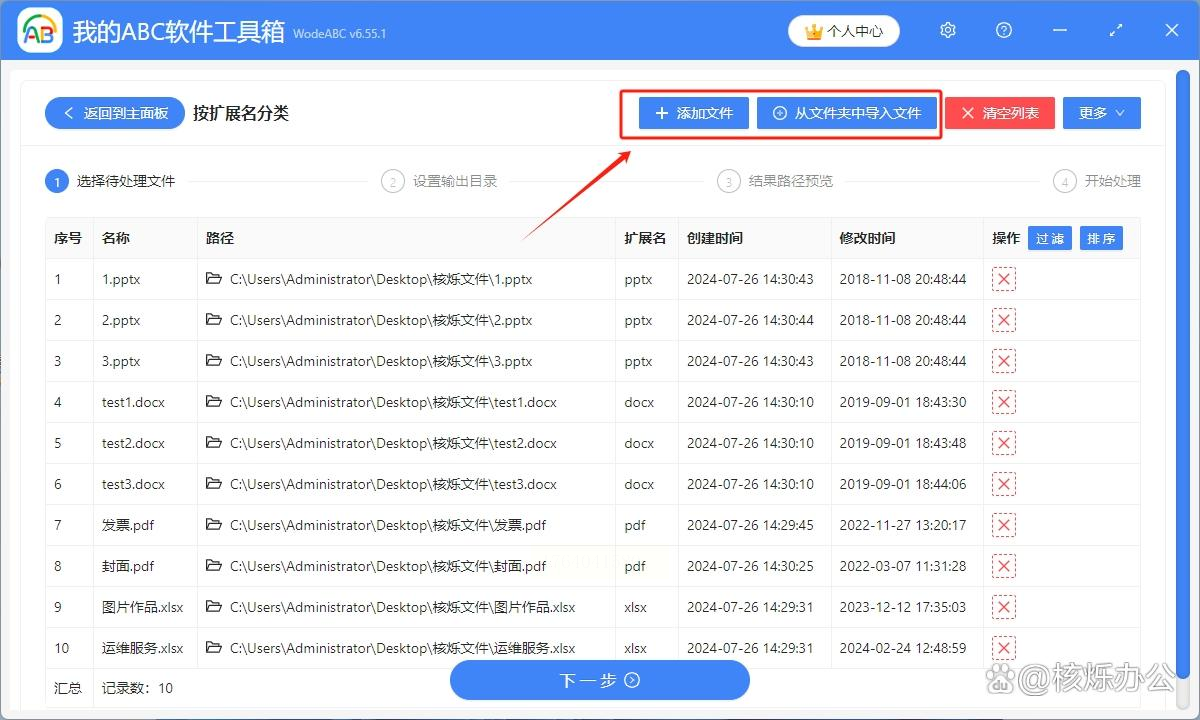Viewport: 1200px width, 720px height.
Task: Click 从文件夹中导入文件 import button
Action: pyautogui.click(x=846, y=113)
